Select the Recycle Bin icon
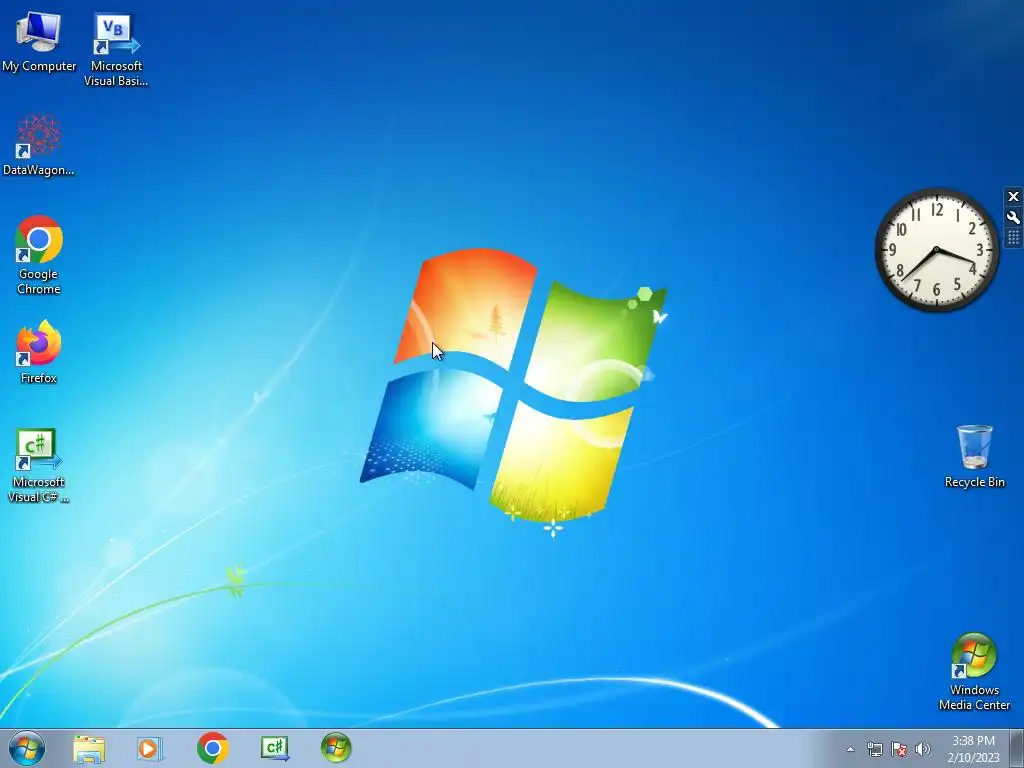The width and height of the screenshot is (1024, 768). click(x=974, y=456)
